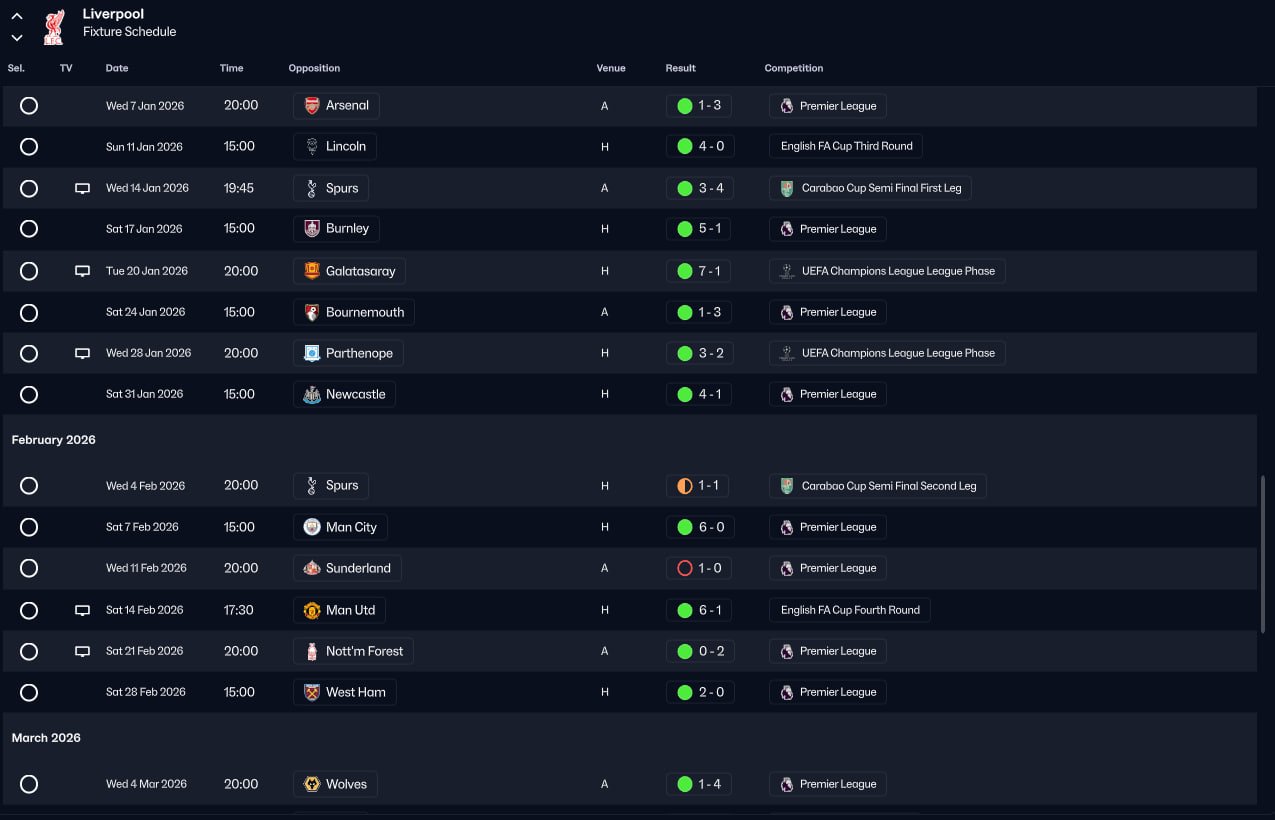Click the West Ham crest icon
Image resolution: width=1275 pixels, height=820 pixels.
point(312,692)
